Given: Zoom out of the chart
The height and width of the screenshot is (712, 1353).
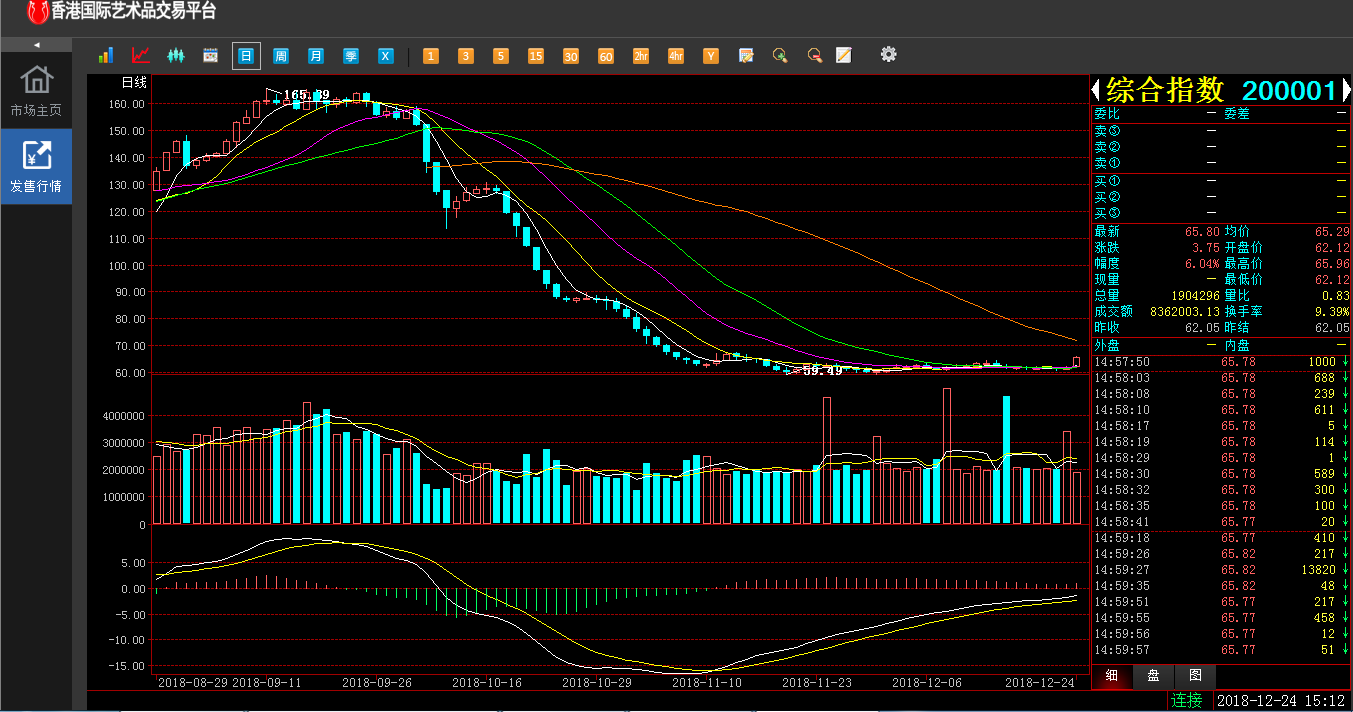Looking at the screenshot, I should point(815,56).
